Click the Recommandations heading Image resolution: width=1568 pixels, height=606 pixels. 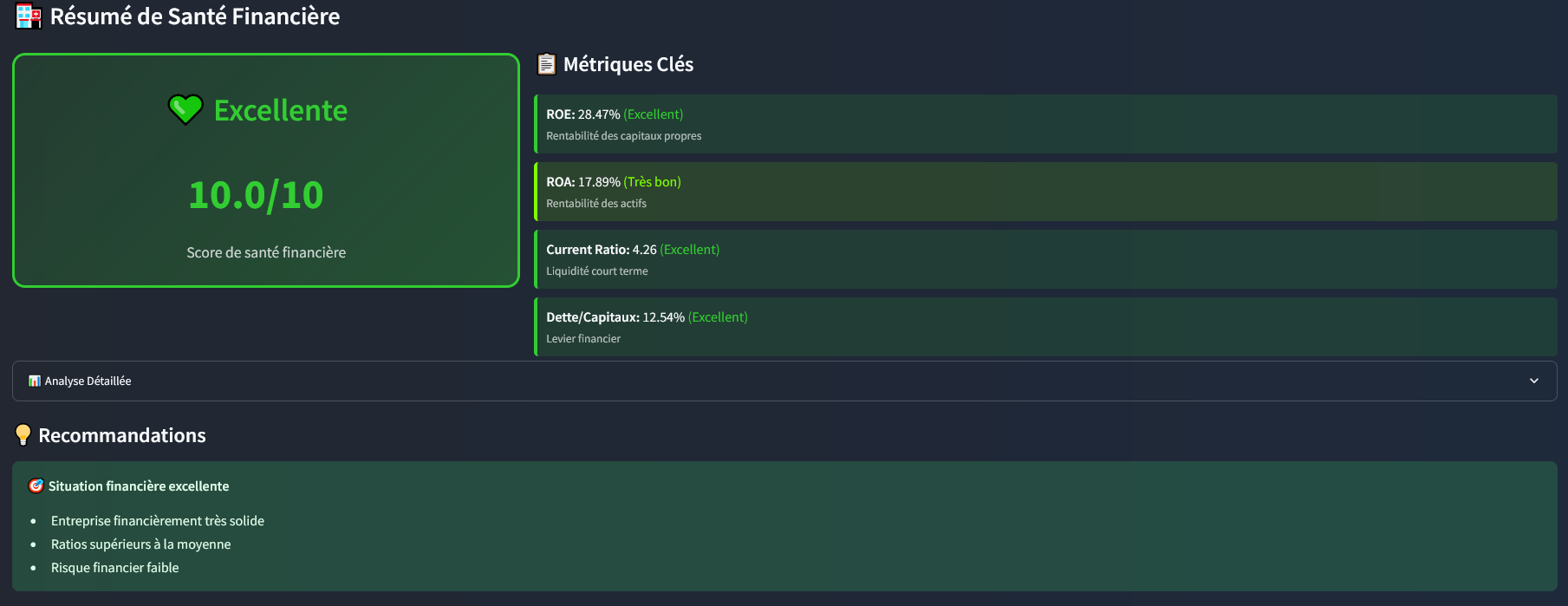click(x=122, y=435)
